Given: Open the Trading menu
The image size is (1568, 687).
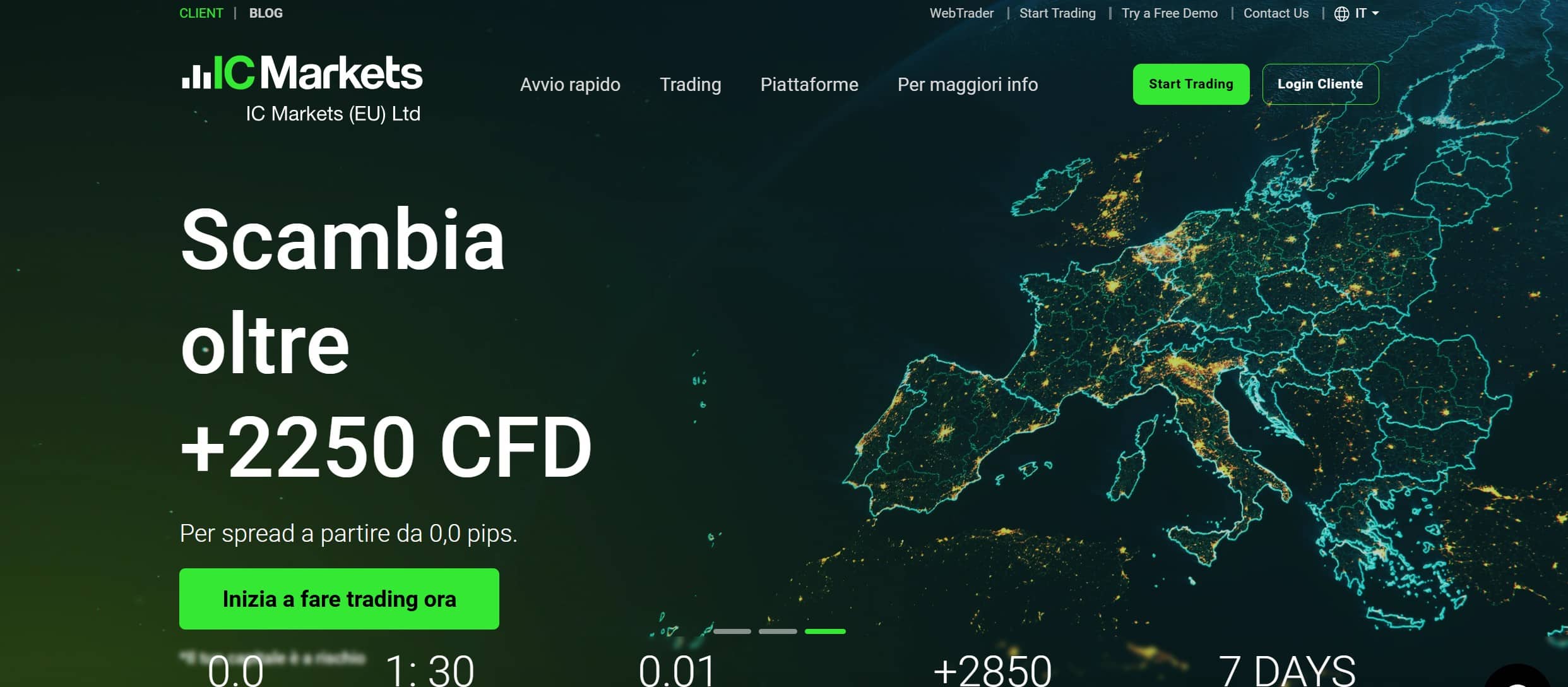Looking at the screenshot, I should coord(690,85).
